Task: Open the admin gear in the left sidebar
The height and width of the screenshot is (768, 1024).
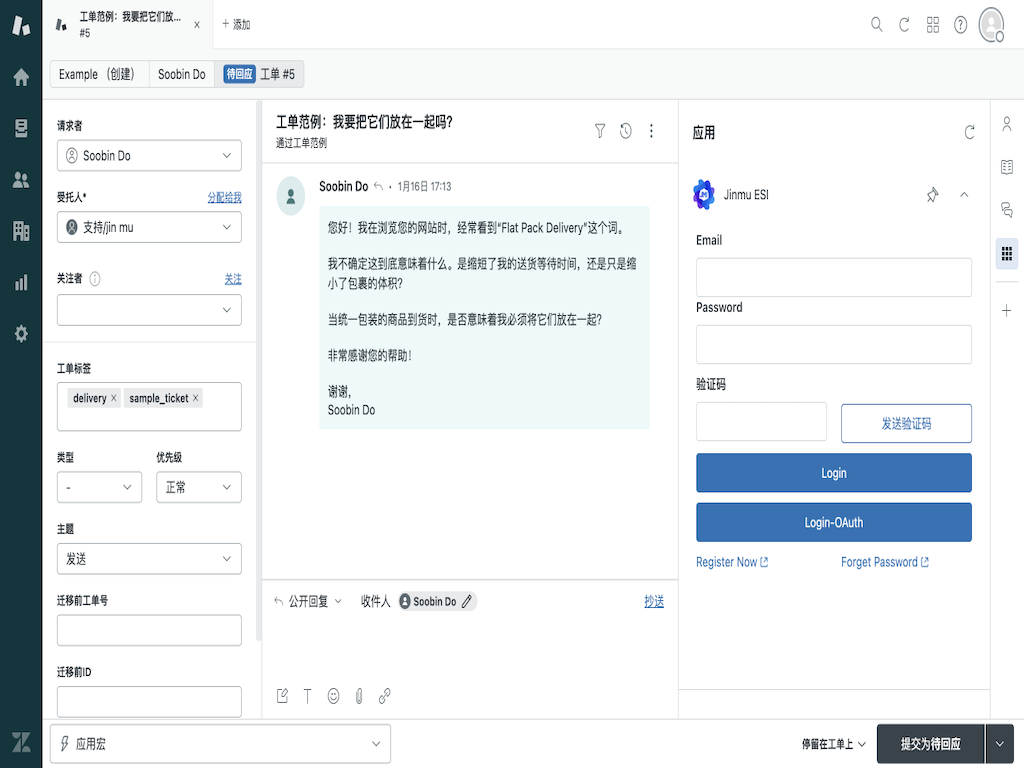Action: point(21,334)
